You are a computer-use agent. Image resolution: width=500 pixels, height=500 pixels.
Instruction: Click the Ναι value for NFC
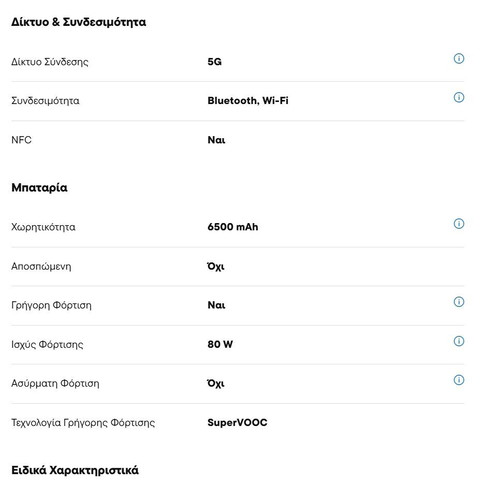pyautogui.click(x=216, y=140)
